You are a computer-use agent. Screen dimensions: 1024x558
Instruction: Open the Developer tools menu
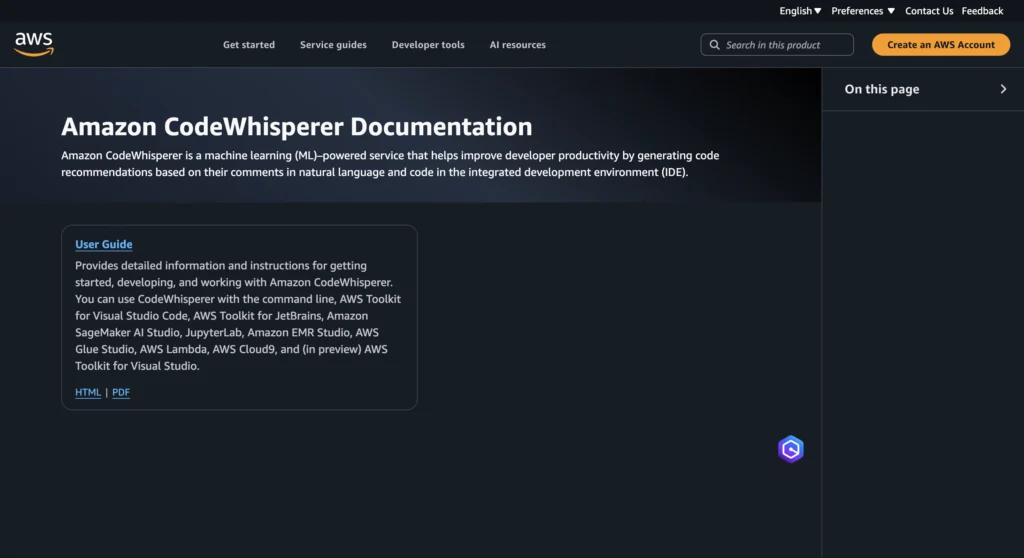(x=428, y=44)
